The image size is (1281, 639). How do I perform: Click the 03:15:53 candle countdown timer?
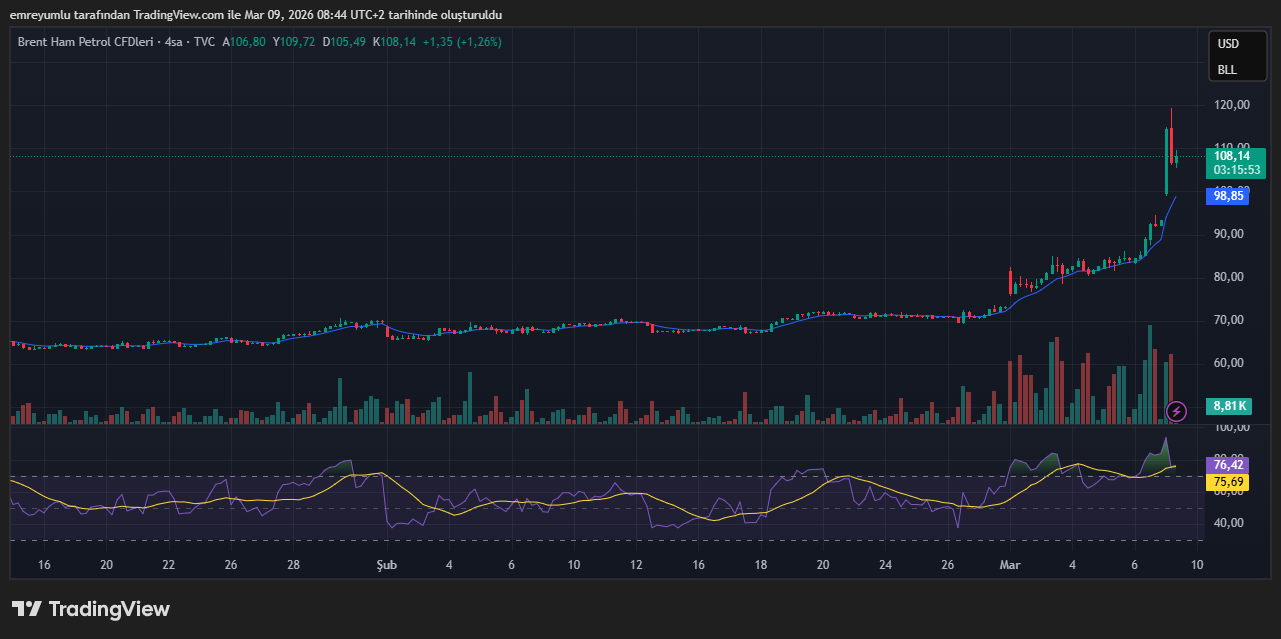click(x=1235, y=170)
